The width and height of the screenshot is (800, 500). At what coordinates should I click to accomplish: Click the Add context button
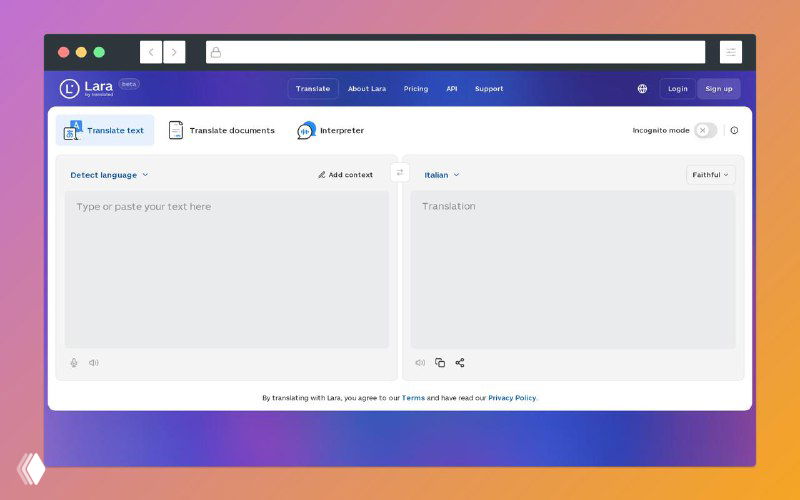[345, 175]
